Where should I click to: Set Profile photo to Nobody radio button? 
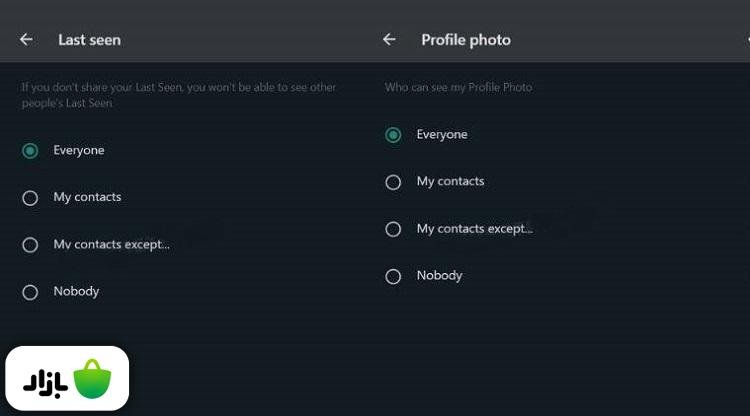coord(393,276)
